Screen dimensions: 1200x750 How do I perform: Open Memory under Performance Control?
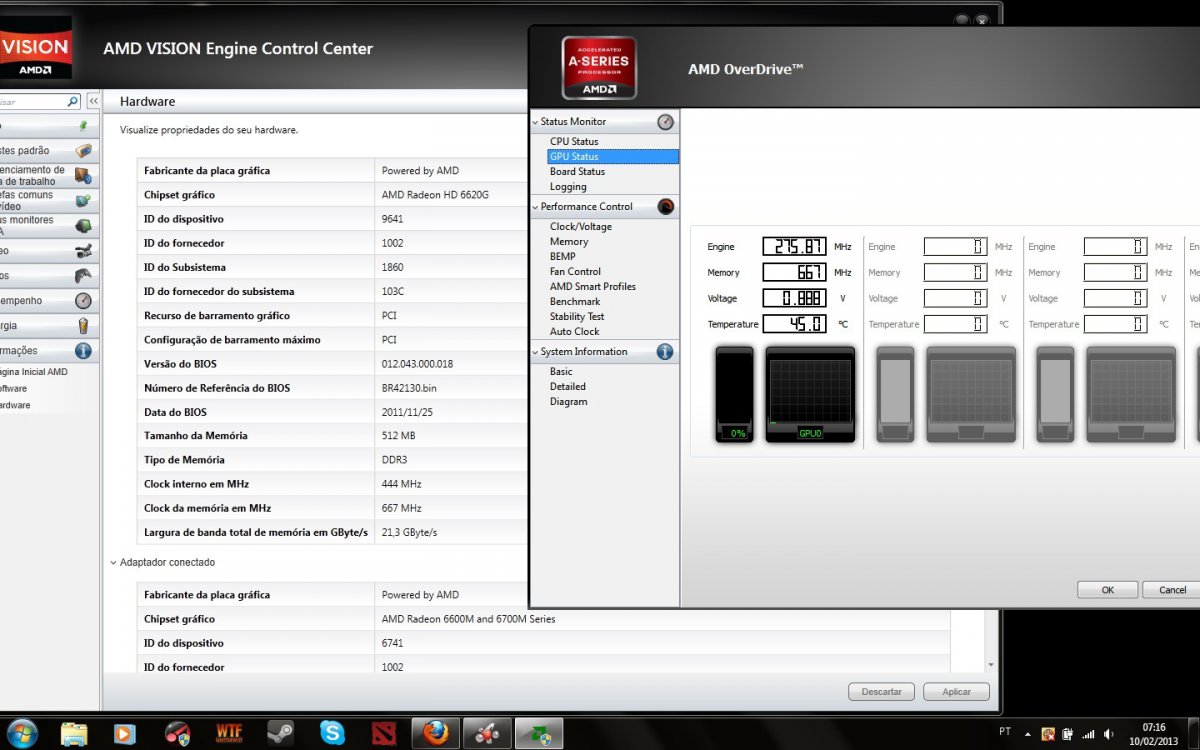(x=569, y=242)
